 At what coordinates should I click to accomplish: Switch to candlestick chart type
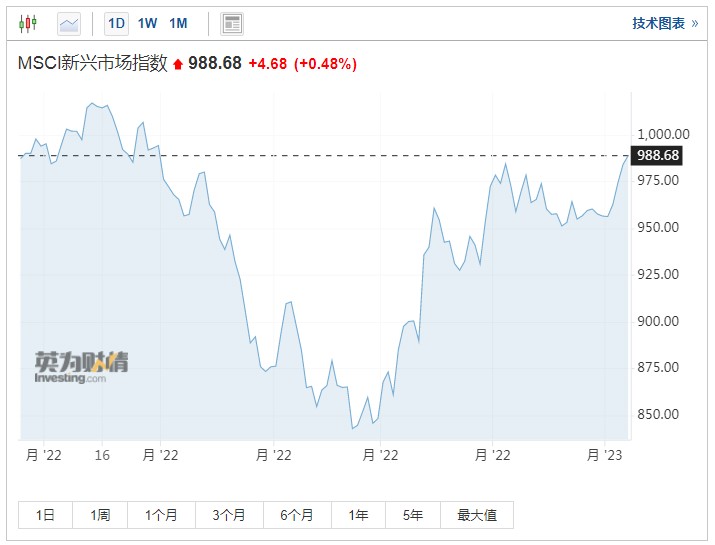coord(28,23)
